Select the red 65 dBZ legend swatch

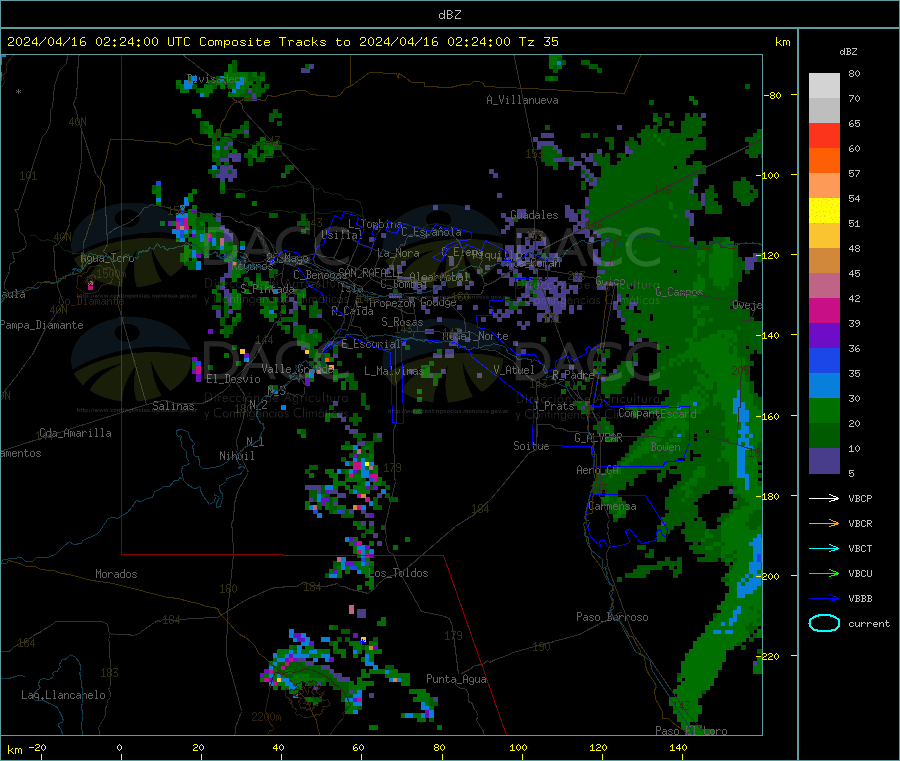824,136
